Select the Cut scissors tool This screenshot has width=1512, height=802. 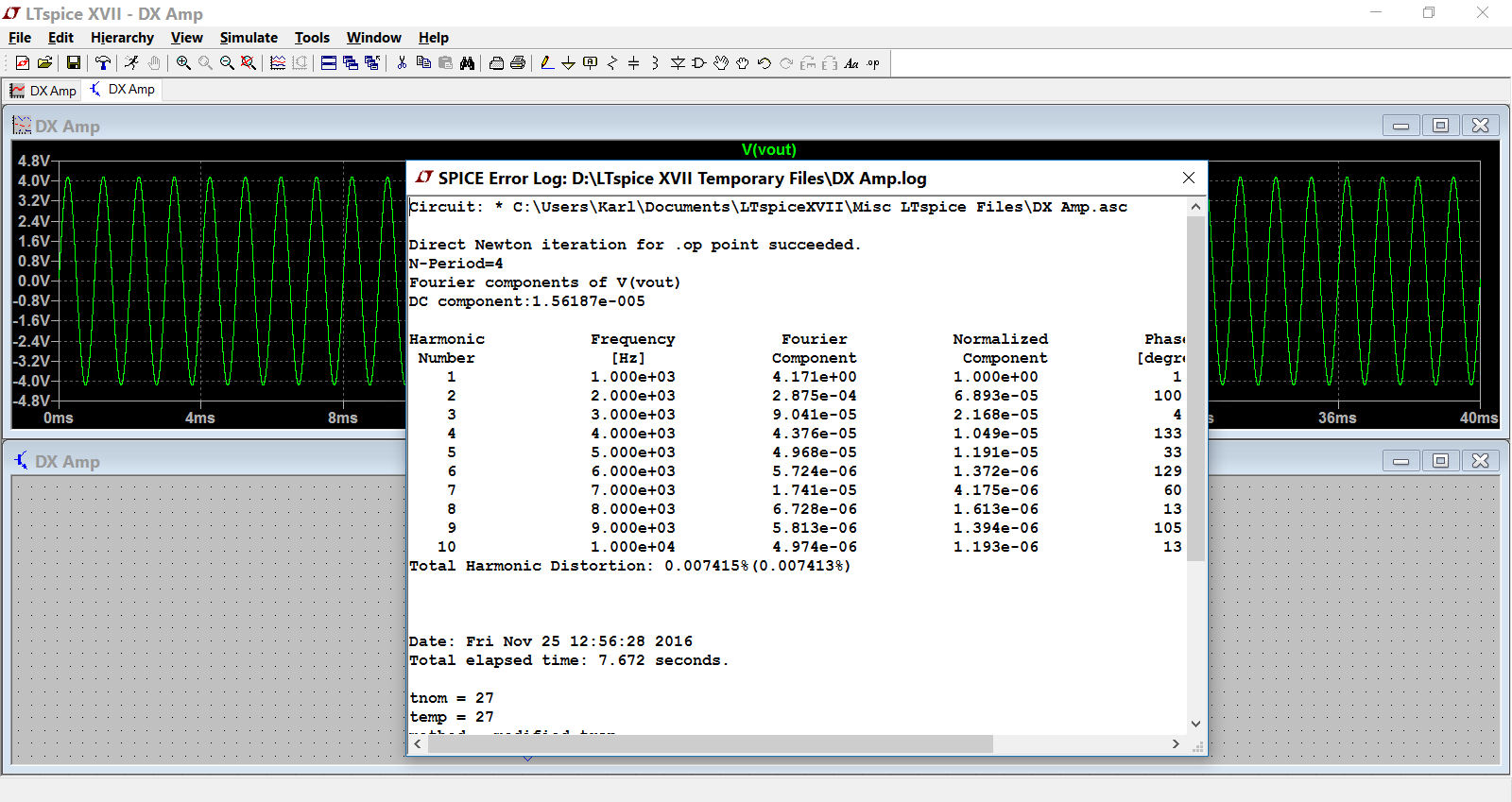pos(402,63)
